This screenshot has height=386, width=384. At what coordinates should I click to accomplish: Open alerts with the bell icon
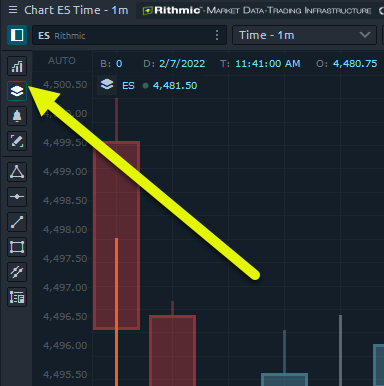[17, 116]
